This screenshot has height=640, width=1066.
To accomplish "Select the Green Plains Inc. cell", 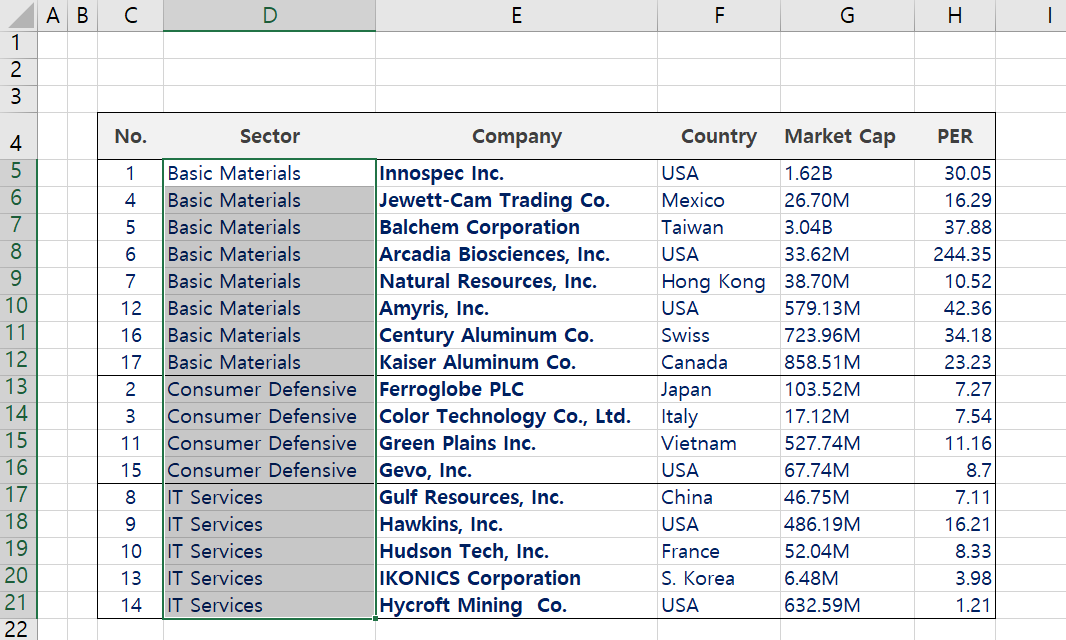I will click(x=517, y=443).
